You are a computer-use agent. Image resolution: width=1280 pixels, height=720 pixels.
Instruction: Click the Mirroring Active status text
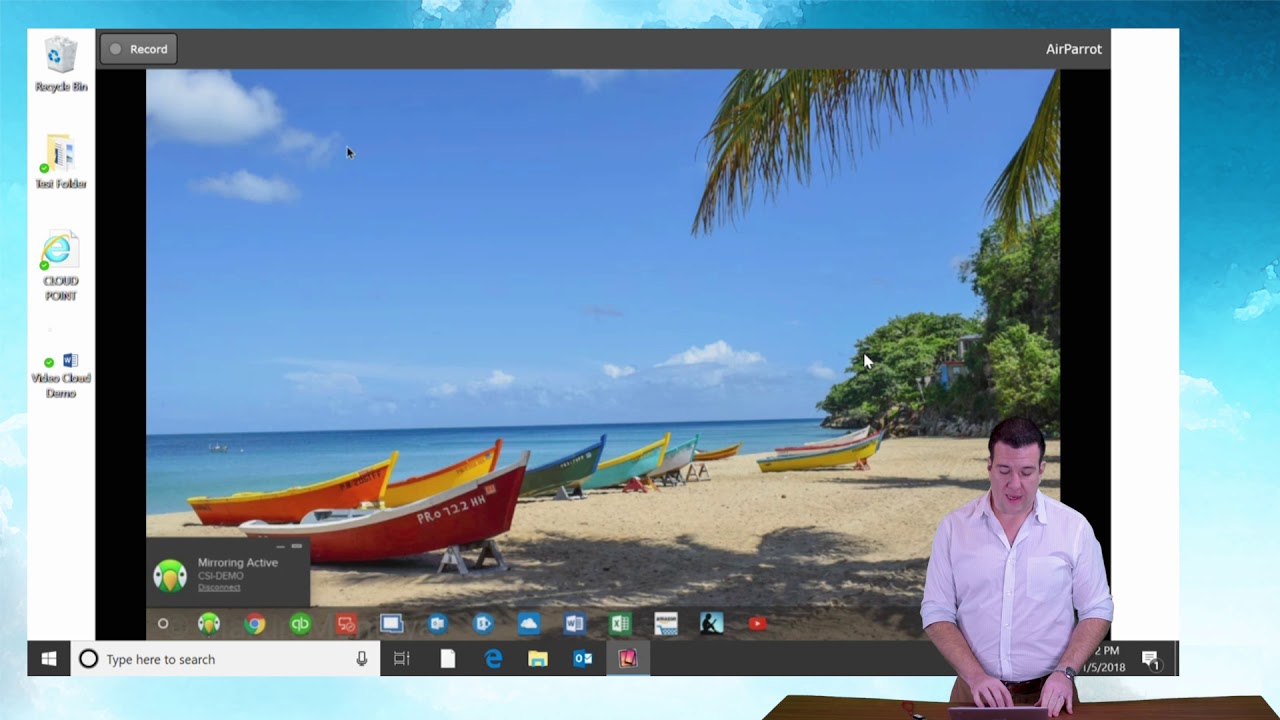pos(238,563)
